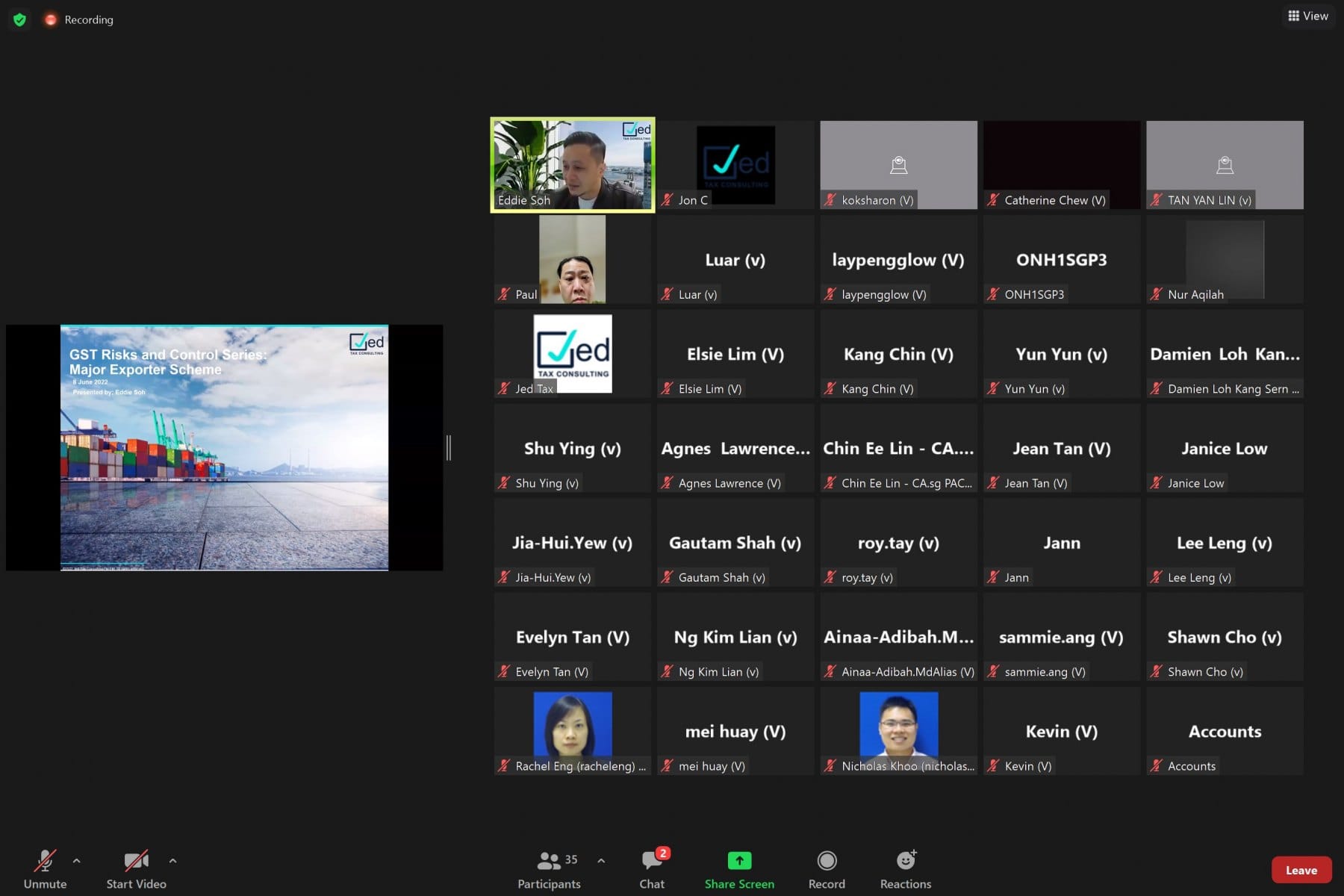Select Eddie Soh's video tile
Viewport: 1344px width, 896px height.
[573, 165]
